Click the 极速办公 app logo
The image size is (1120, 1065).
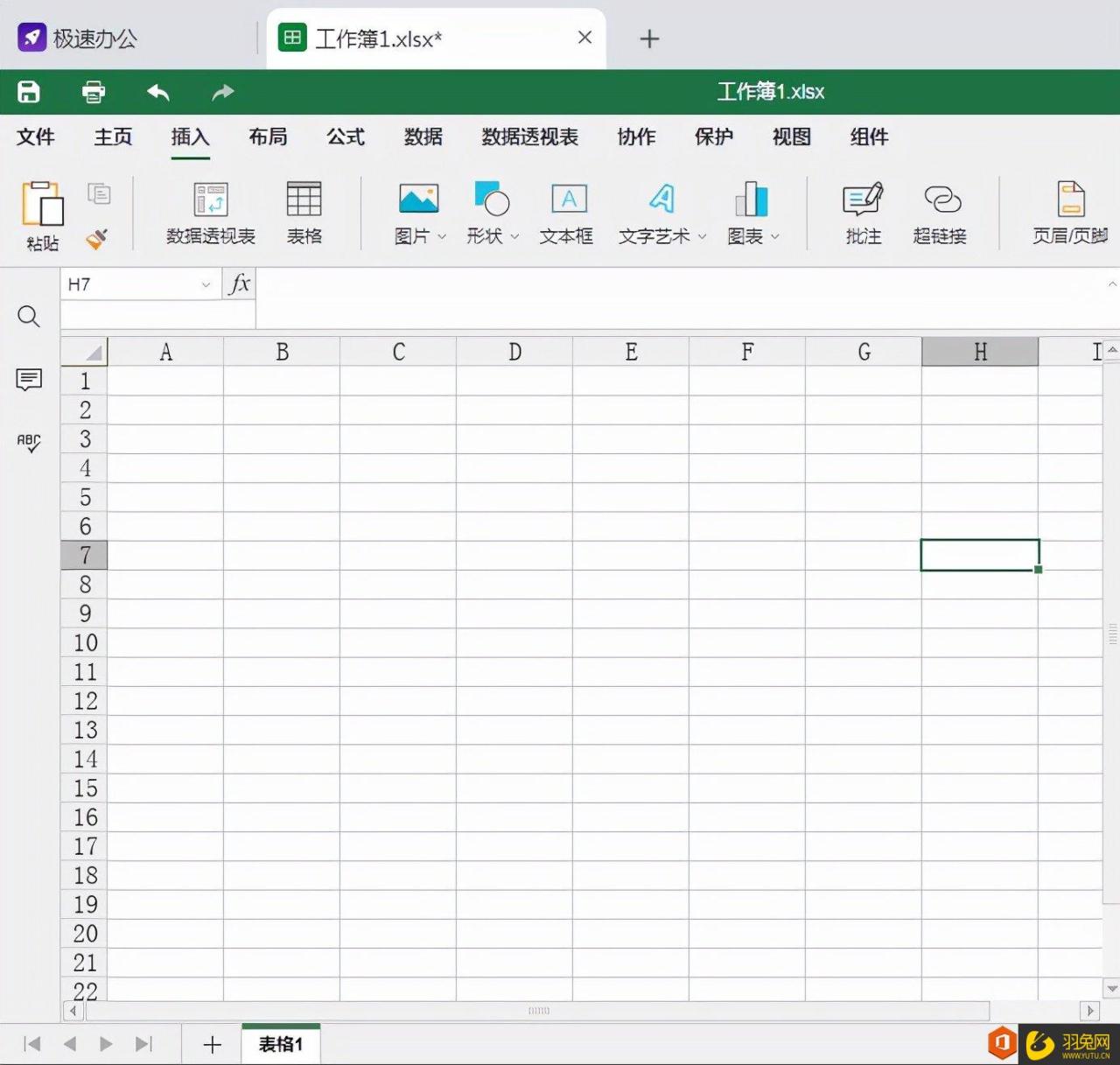tap(31, 38)
